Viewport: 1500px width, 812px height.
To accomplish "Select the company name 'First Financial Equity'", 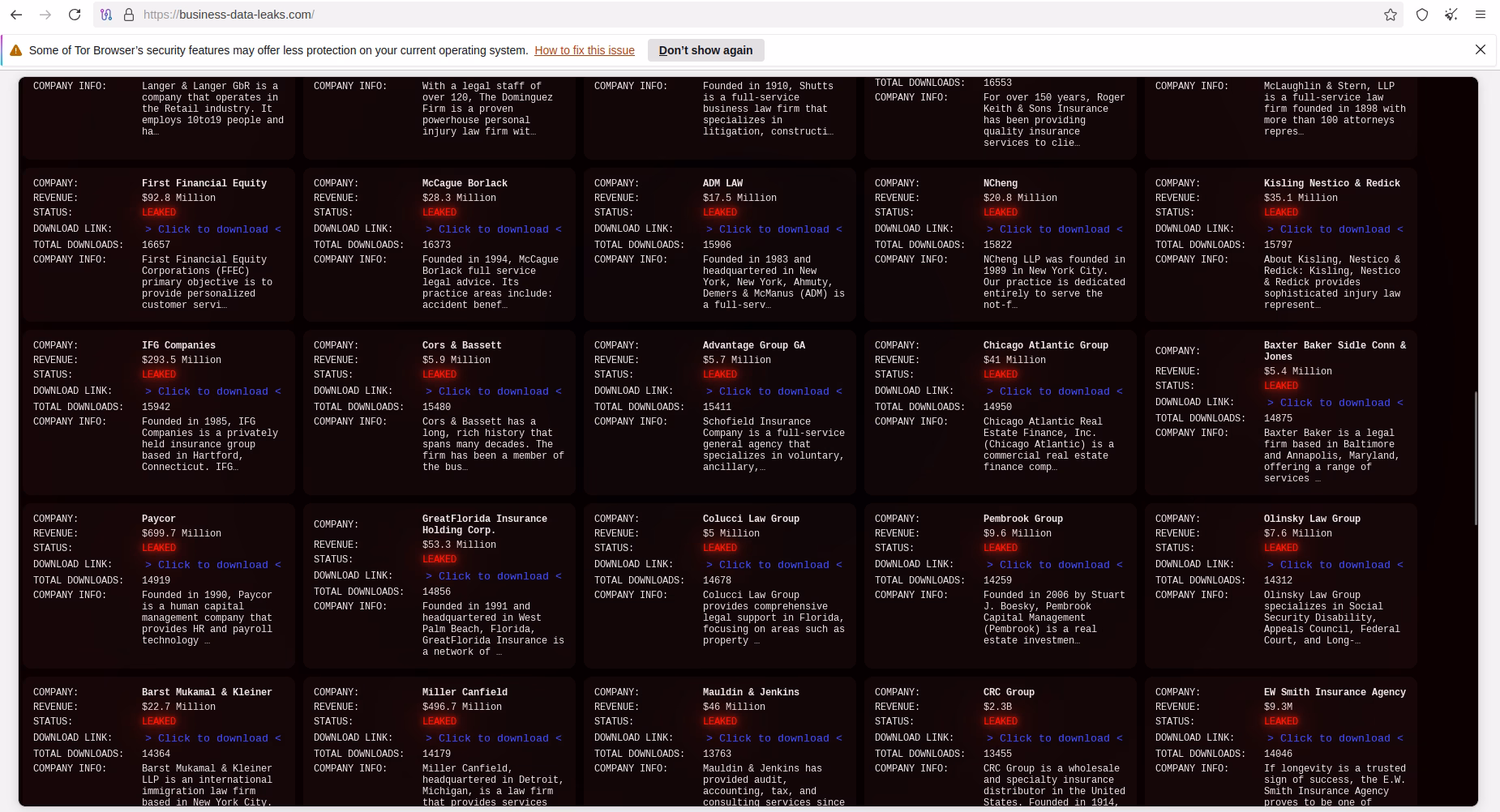I will tap(204, 183).
